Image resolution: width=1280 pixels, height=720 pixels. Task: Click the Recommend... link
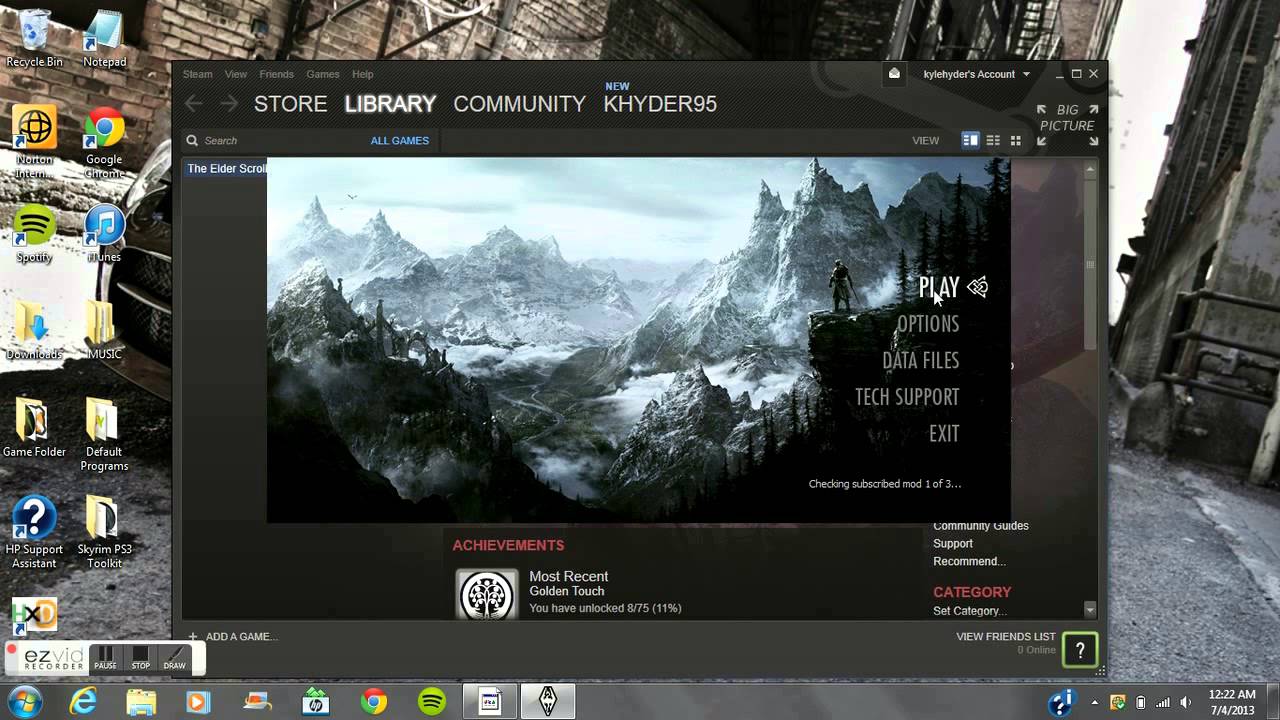click(x=969, y=562)
